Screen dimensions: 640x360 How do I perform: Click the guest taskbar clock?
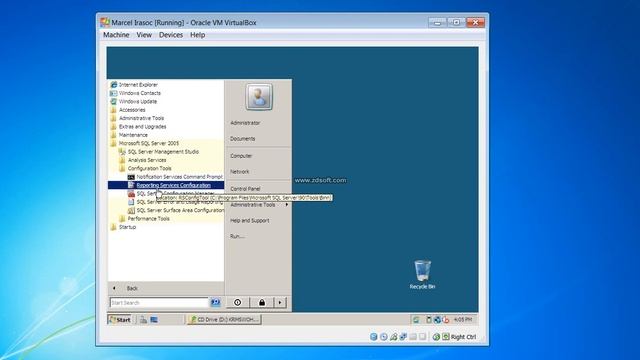click(x=463, y=320)
